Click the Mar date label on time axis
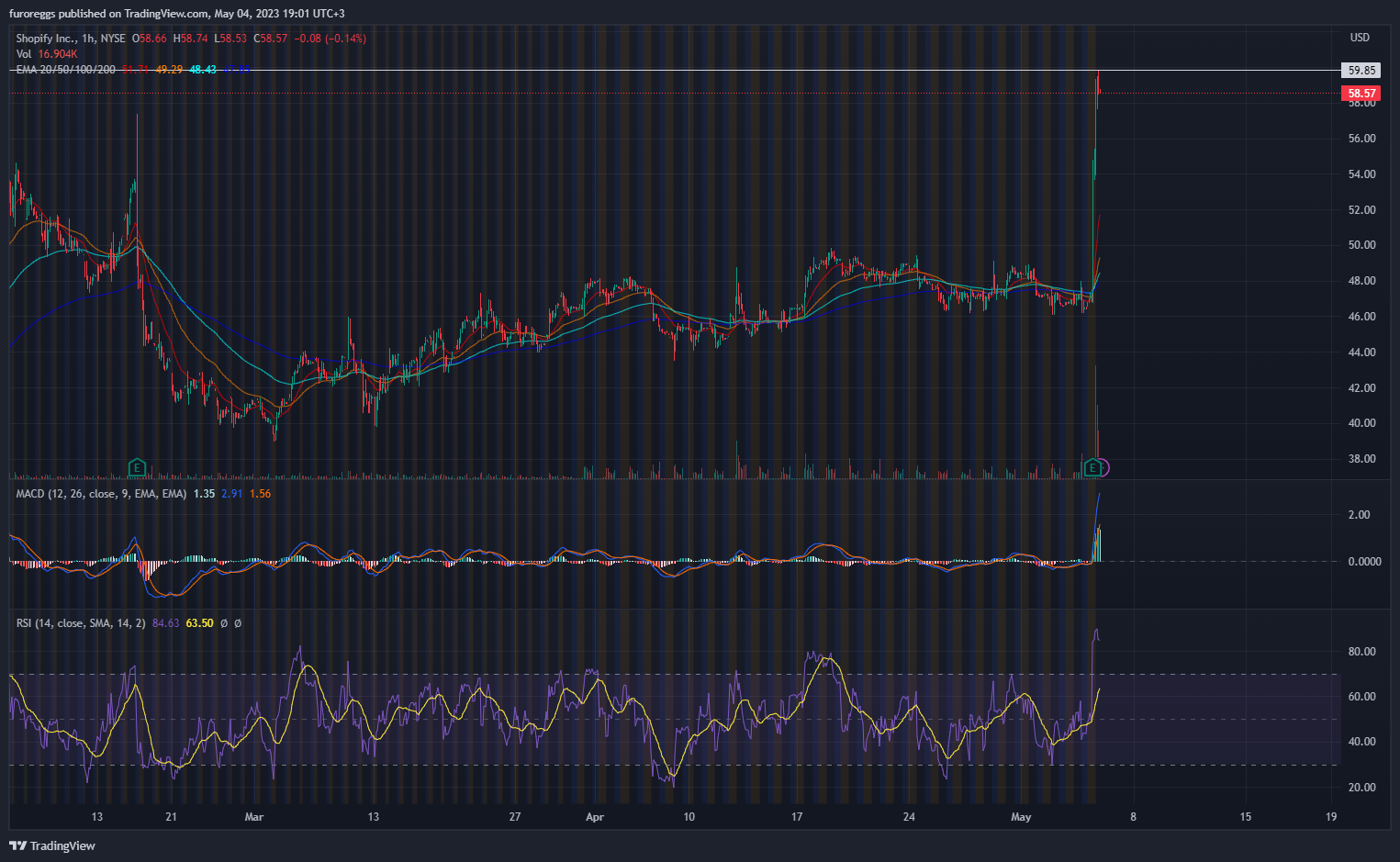 254,817
